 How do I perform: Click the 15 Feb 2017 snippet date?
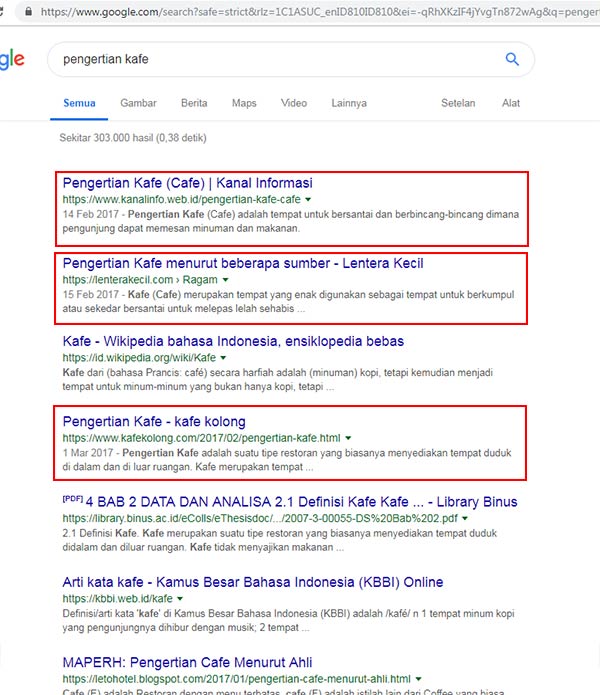[91, 295]
